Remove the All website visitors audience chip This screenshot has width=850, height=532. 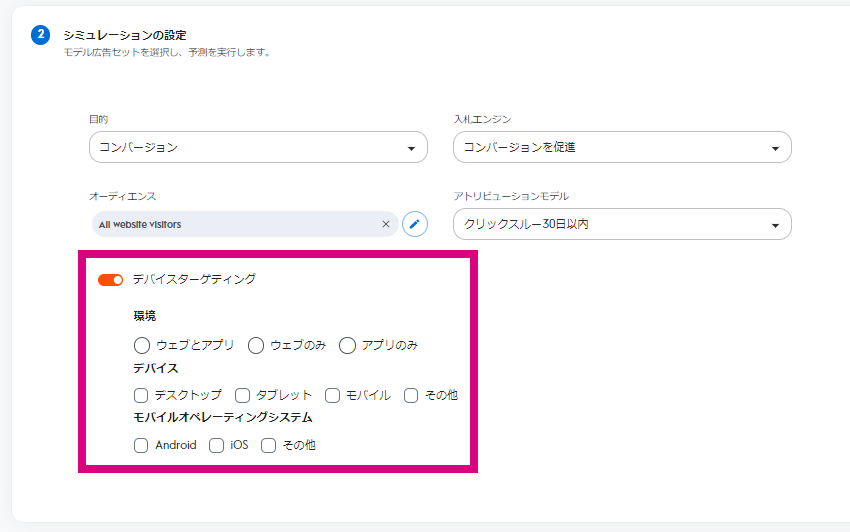click(386, 224)
